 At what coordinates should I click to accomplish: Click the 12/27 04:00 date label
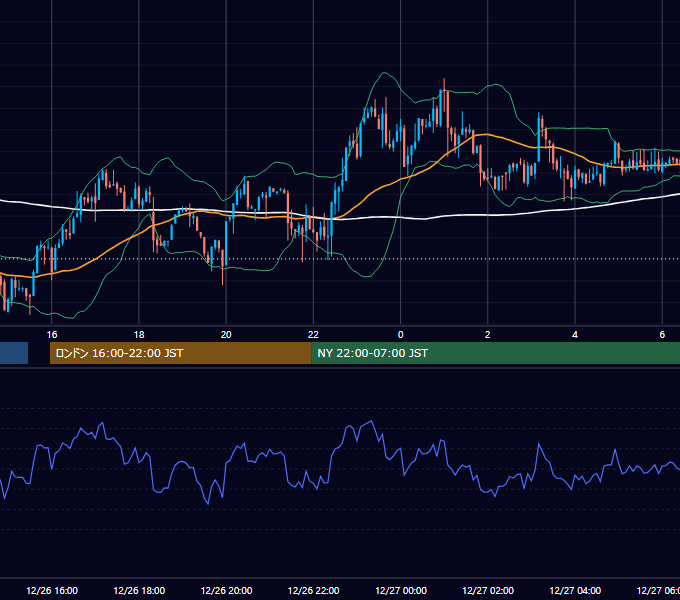coord(575,590)
